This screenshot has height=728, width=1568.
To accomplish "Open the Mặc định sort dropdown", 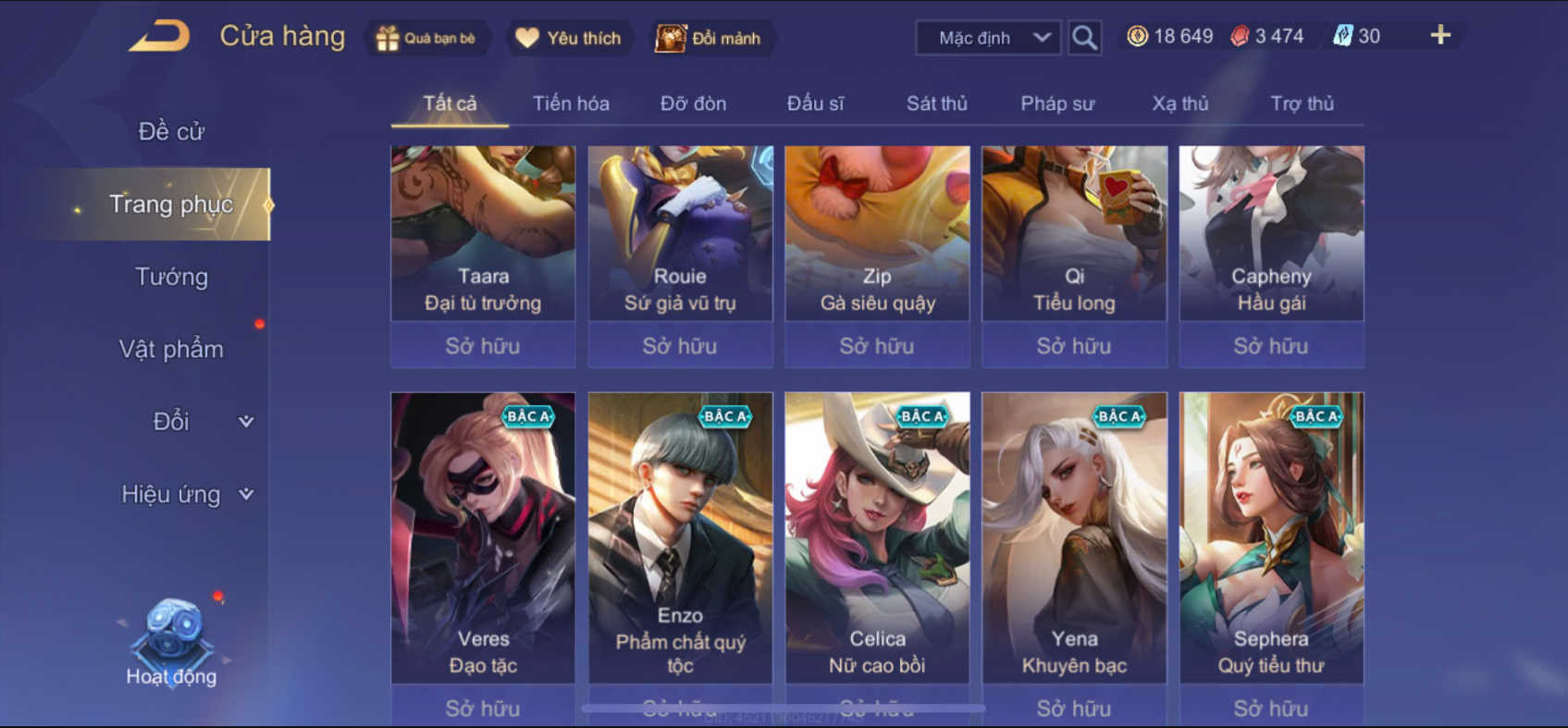I will pyautogui.click(x=988, y=38).
